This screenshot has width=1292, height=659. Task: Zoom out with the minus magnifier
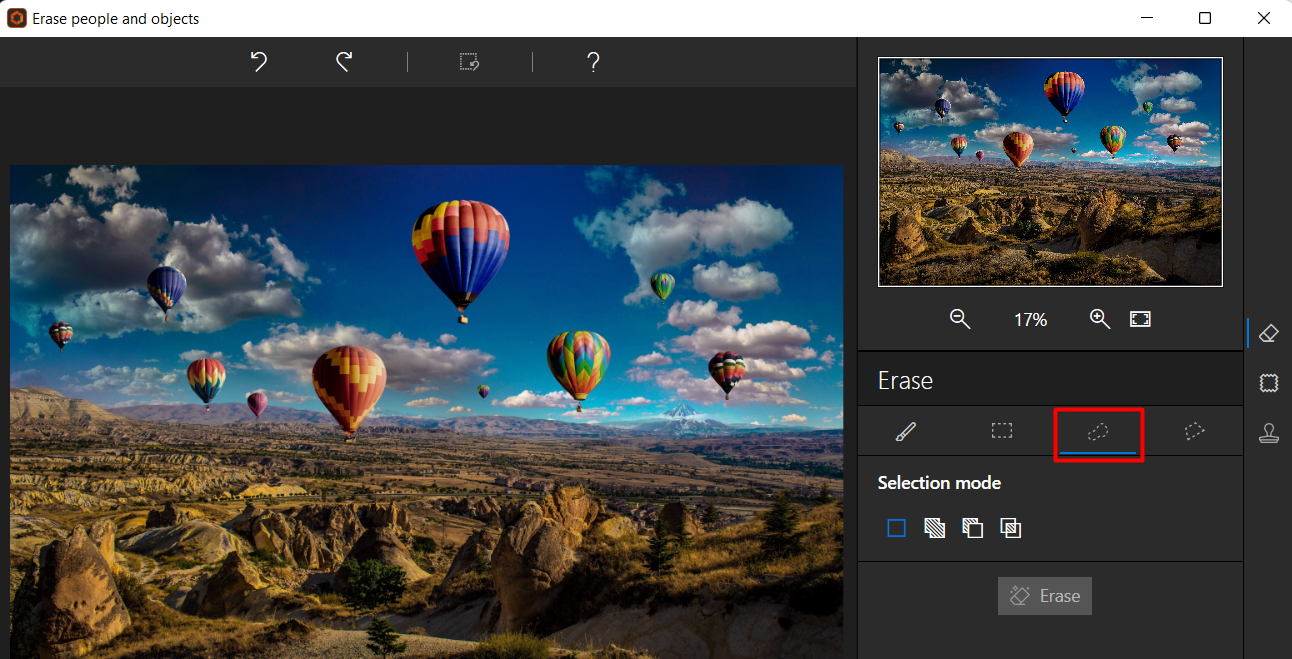click(960, 319)
